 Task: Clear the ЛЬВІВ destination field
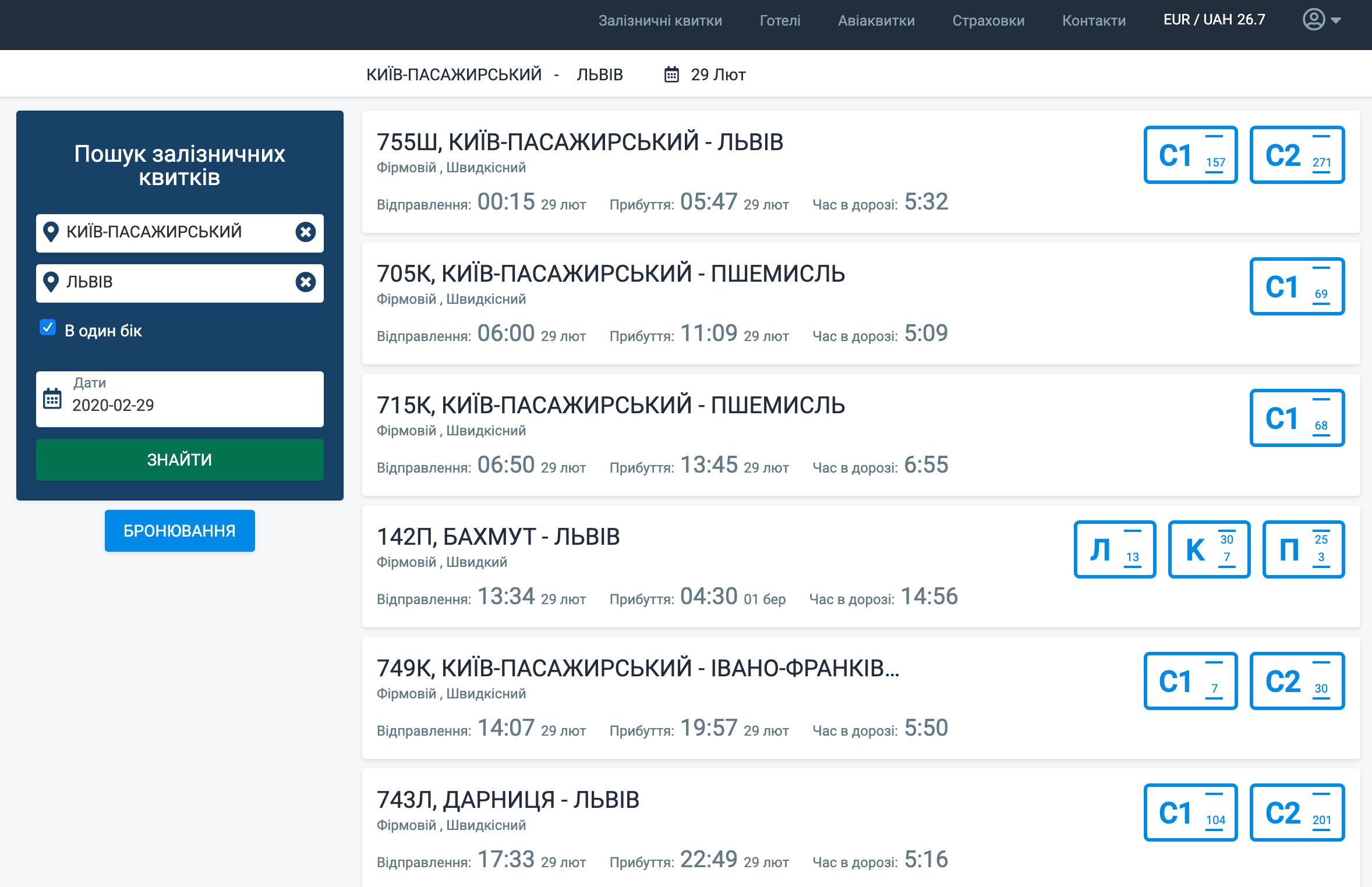[x=305, y=282]
